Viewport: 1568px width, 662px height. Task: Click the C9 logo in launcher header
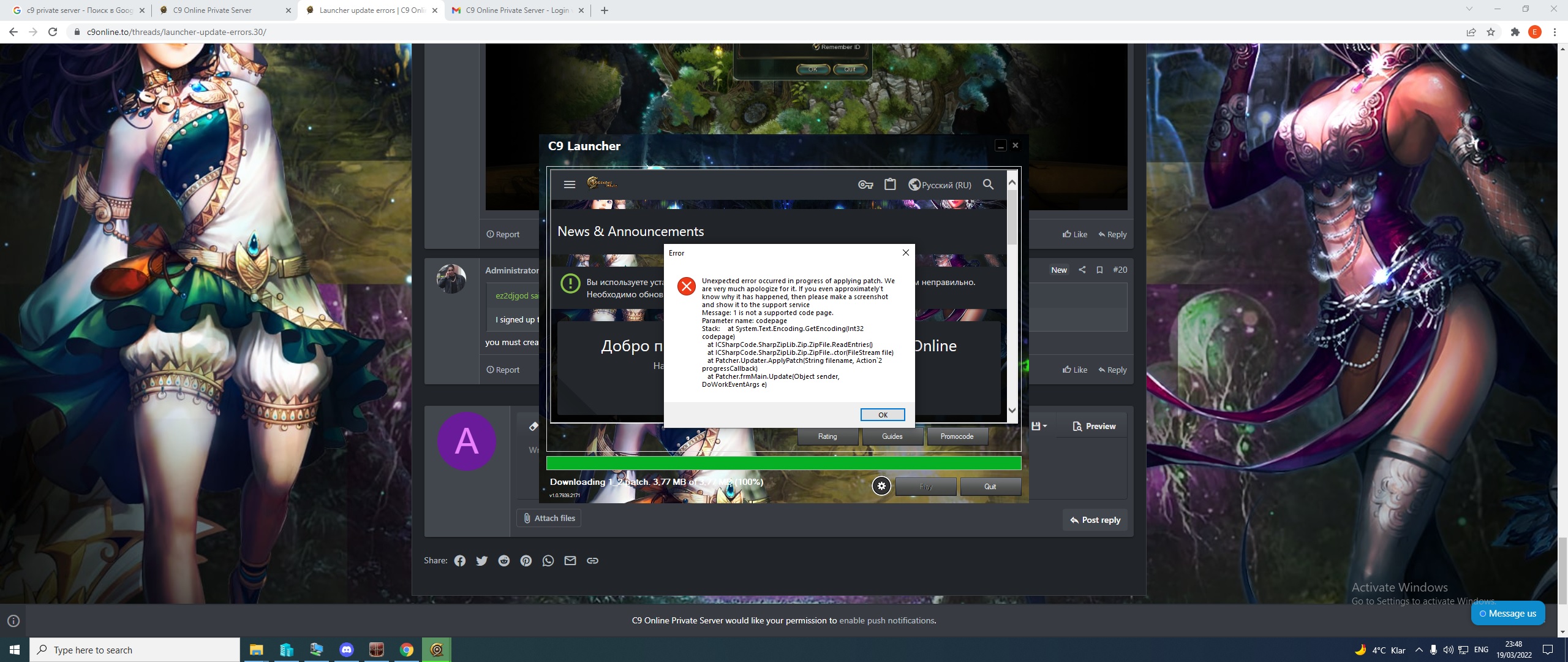click(x=601, y=183)
